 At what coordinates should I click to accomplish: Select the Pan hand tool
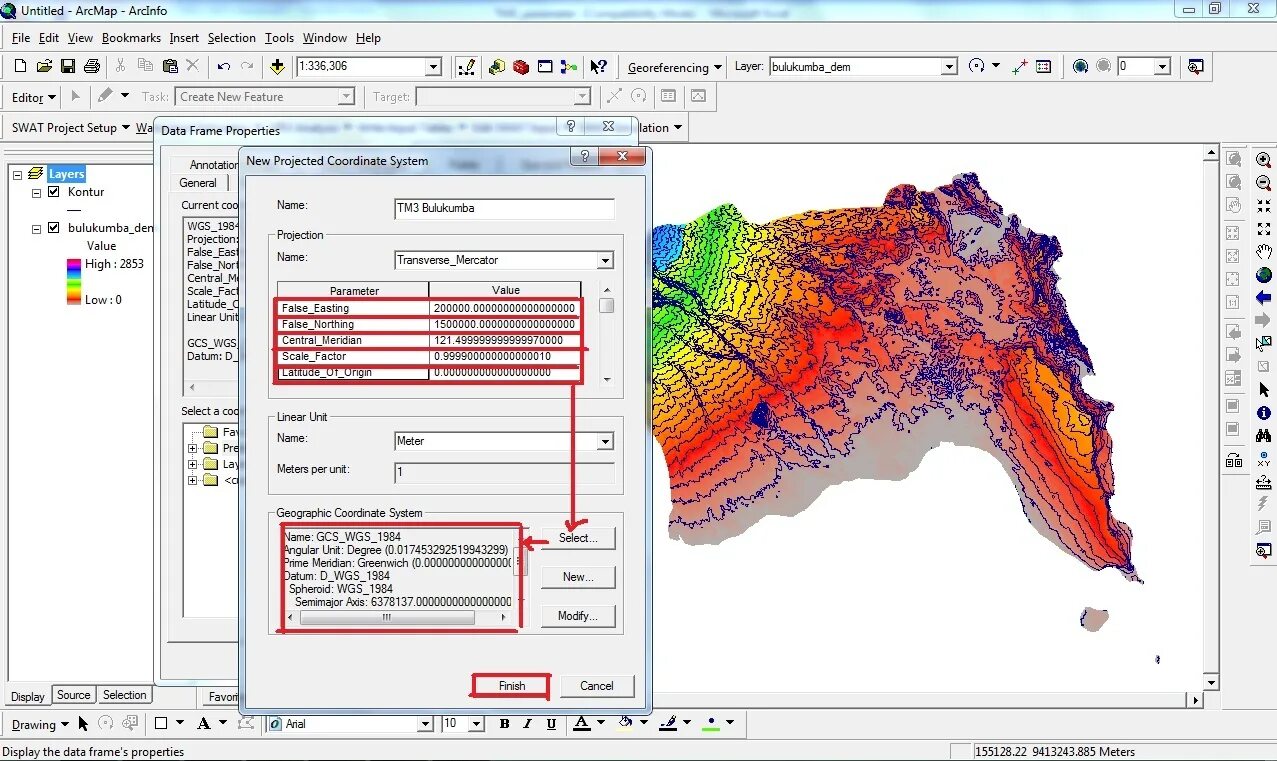coord(1263,252)
